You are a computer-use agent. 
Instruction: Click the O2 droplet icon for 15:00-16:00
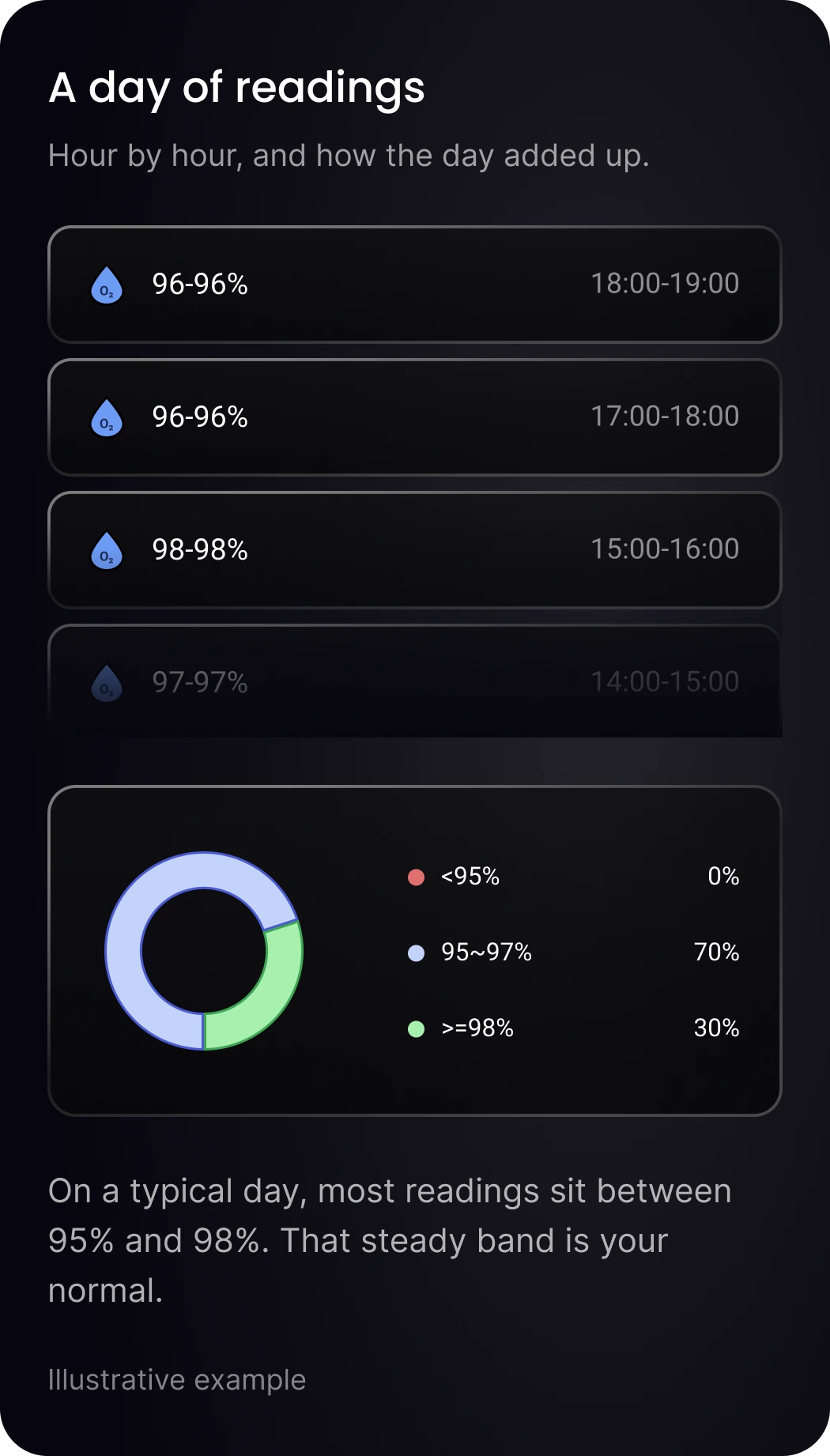(107, 550)
